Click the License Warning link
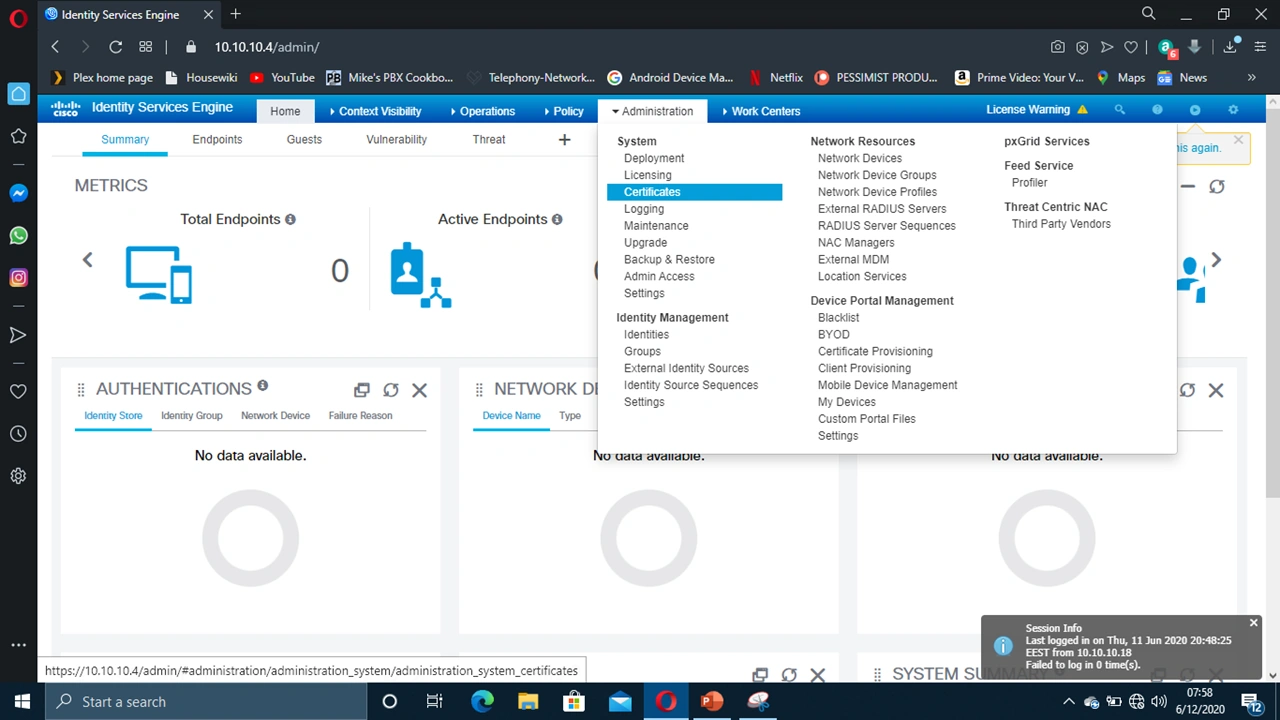 tap(1028, 110)
